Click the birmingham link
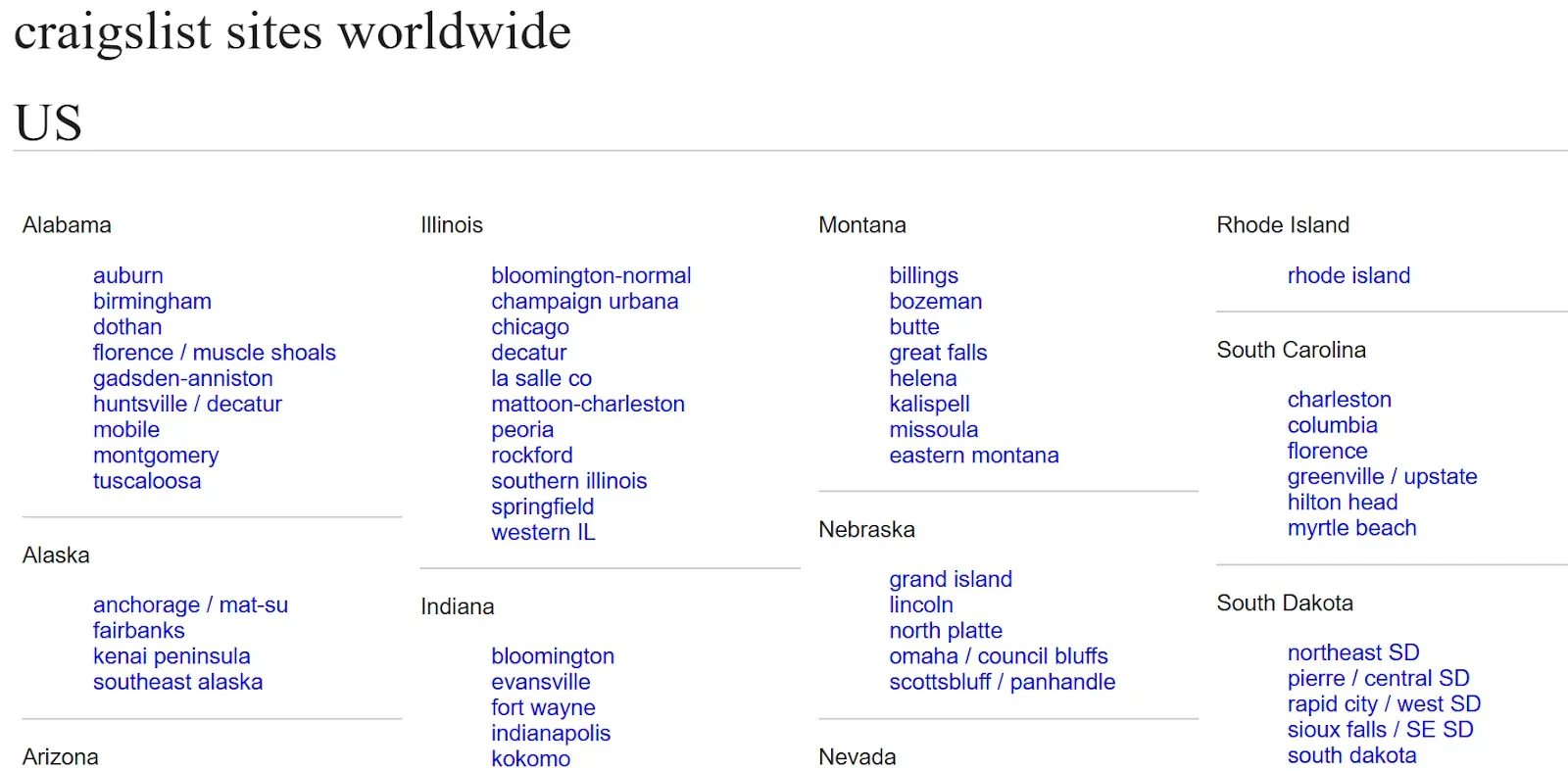The image size is (1568, 771). [x=152, y=302]
